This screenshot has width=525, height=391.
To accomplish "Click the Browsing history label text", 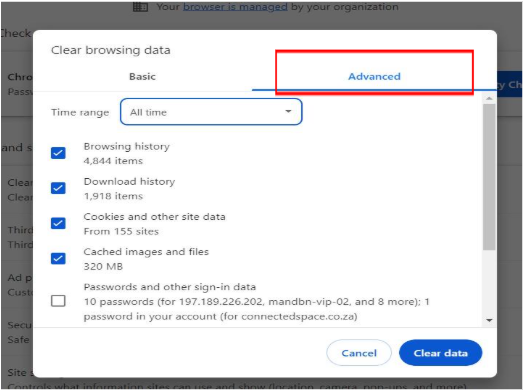I will click(127, 146).
